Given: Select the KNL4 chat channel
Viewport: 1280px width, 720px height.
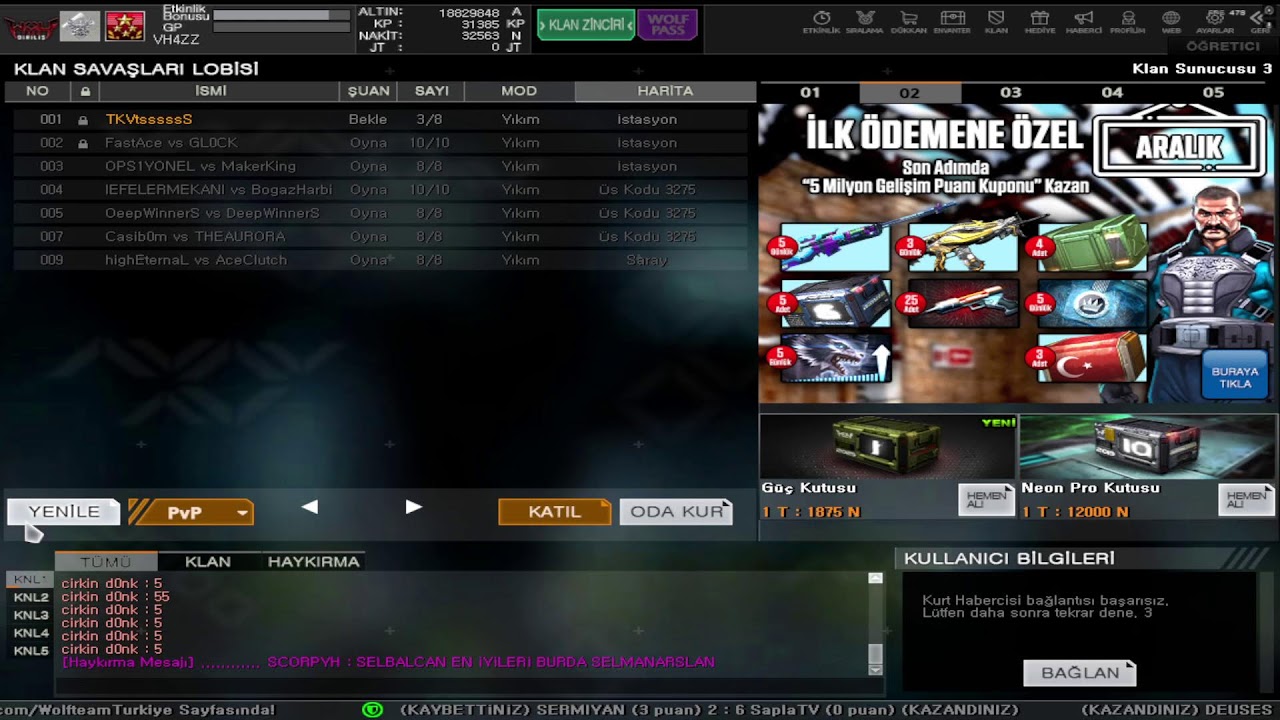Looking at the screenshot, I should pyautogui.click(x=30, y=633).
